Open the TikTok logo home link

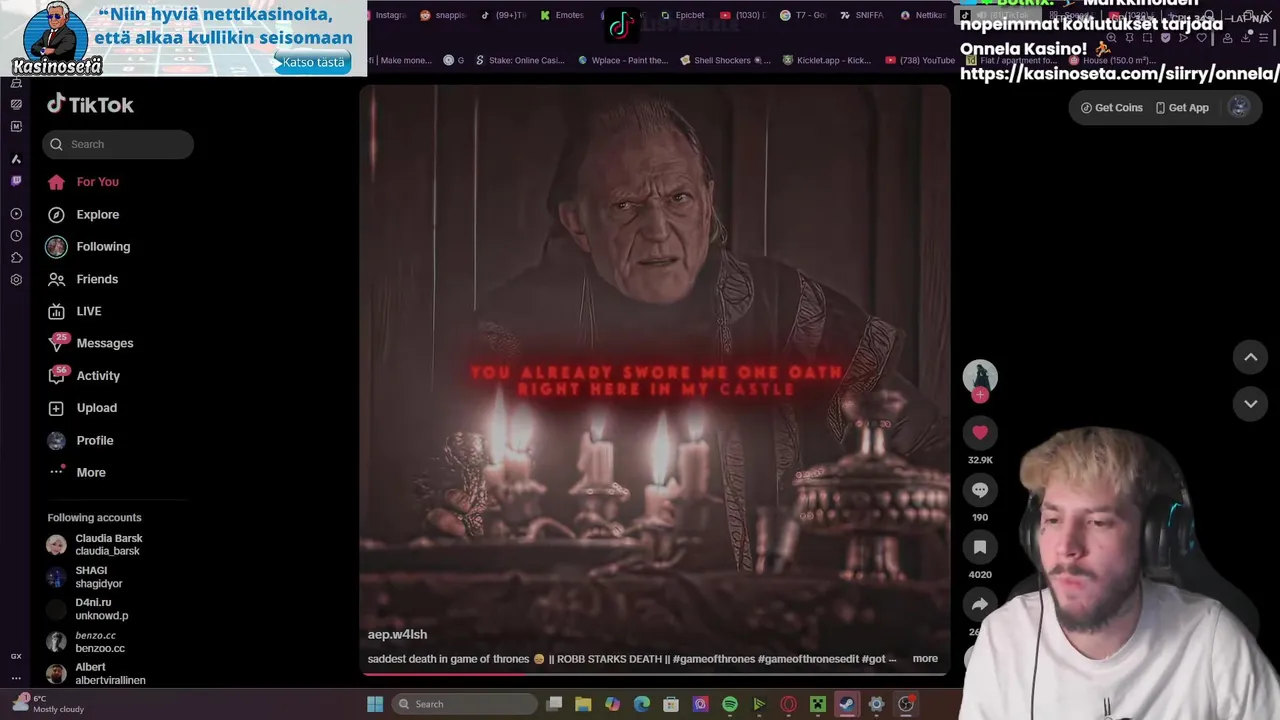point(90,104)
